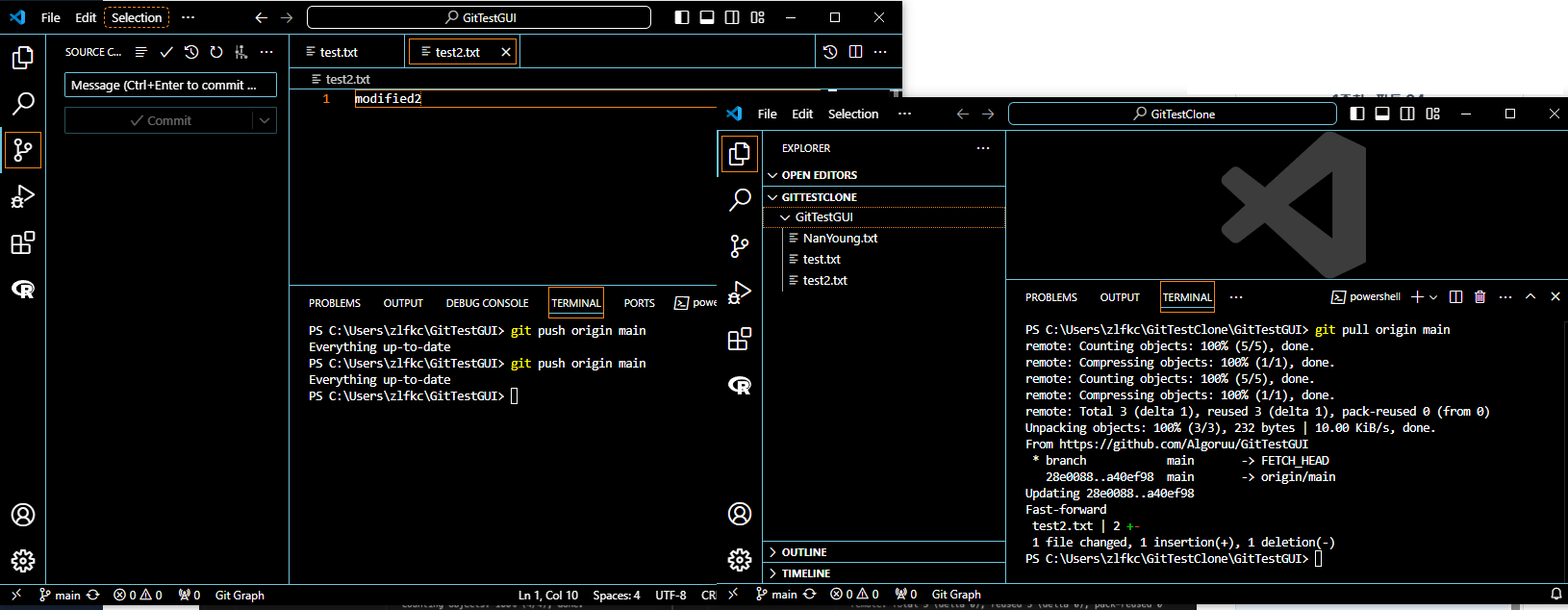Open Explorer view in GitTestGUI window
1568x610 pixels.
23,58
